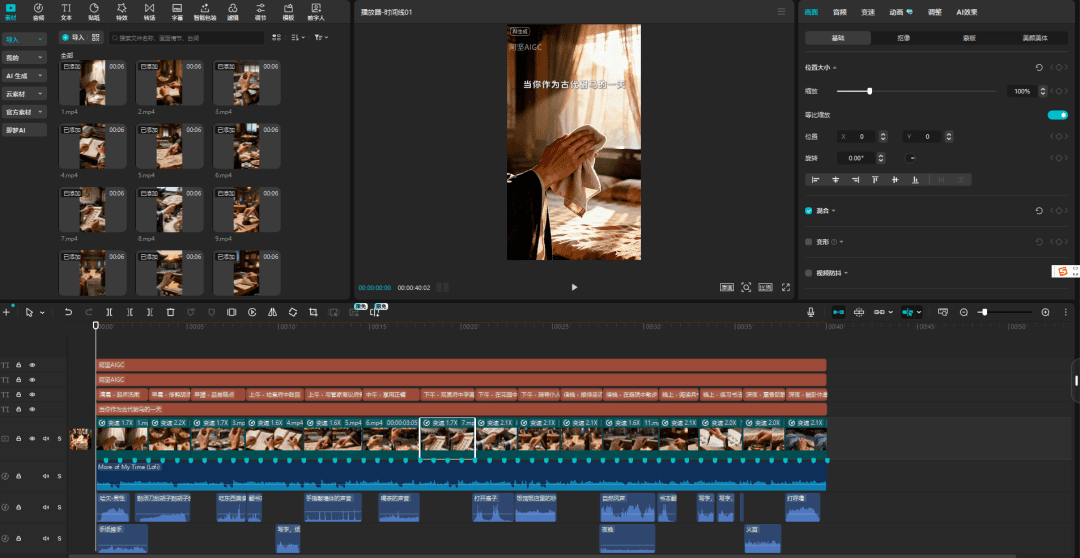Viewport: 1080px width, 558px height.
Task: Uncheck the 混合 (Blend) checkbox
Action: [809, 211]
